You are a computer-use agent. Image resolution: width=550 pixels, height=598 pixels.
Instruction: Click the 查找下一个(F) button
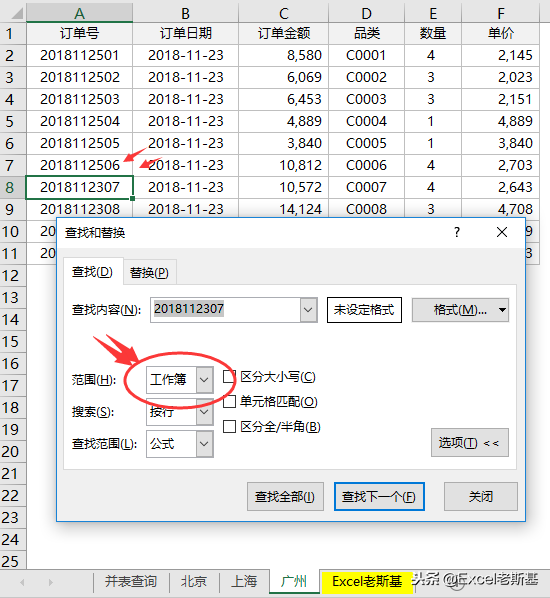coord(379,497)
